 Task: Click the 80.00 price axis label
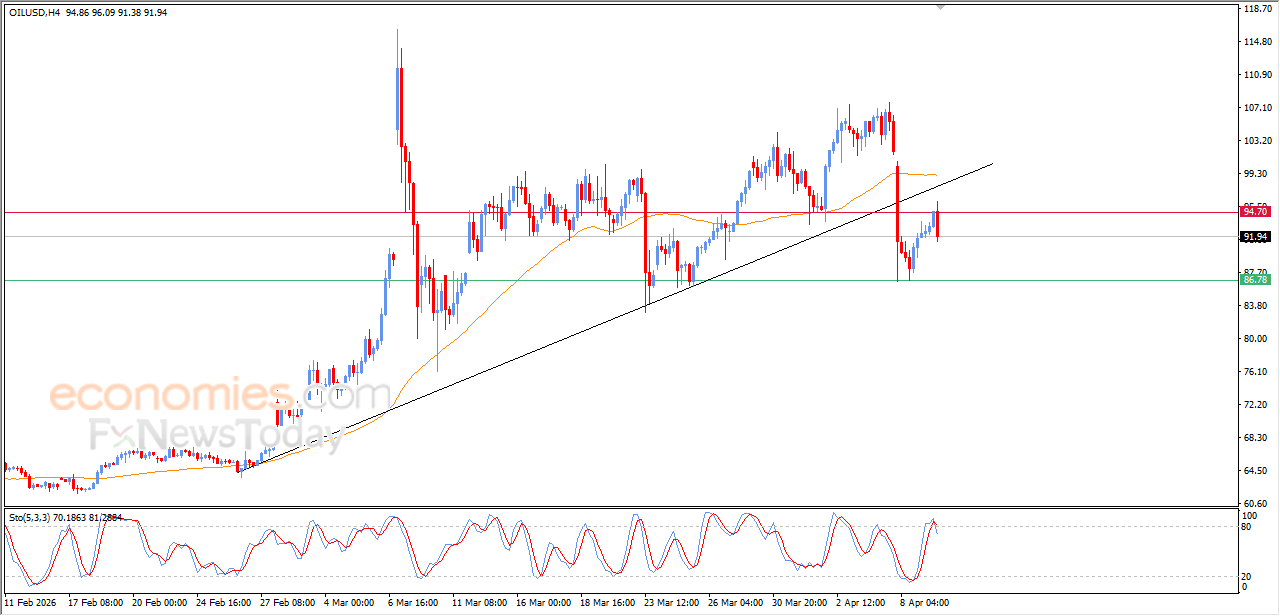click(1254, 339)
